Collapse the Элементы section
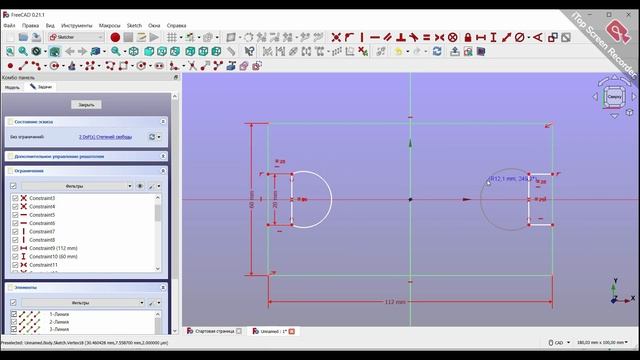This screenshot has width=640, height=360. pyautogui.click(x=163, y=288)
